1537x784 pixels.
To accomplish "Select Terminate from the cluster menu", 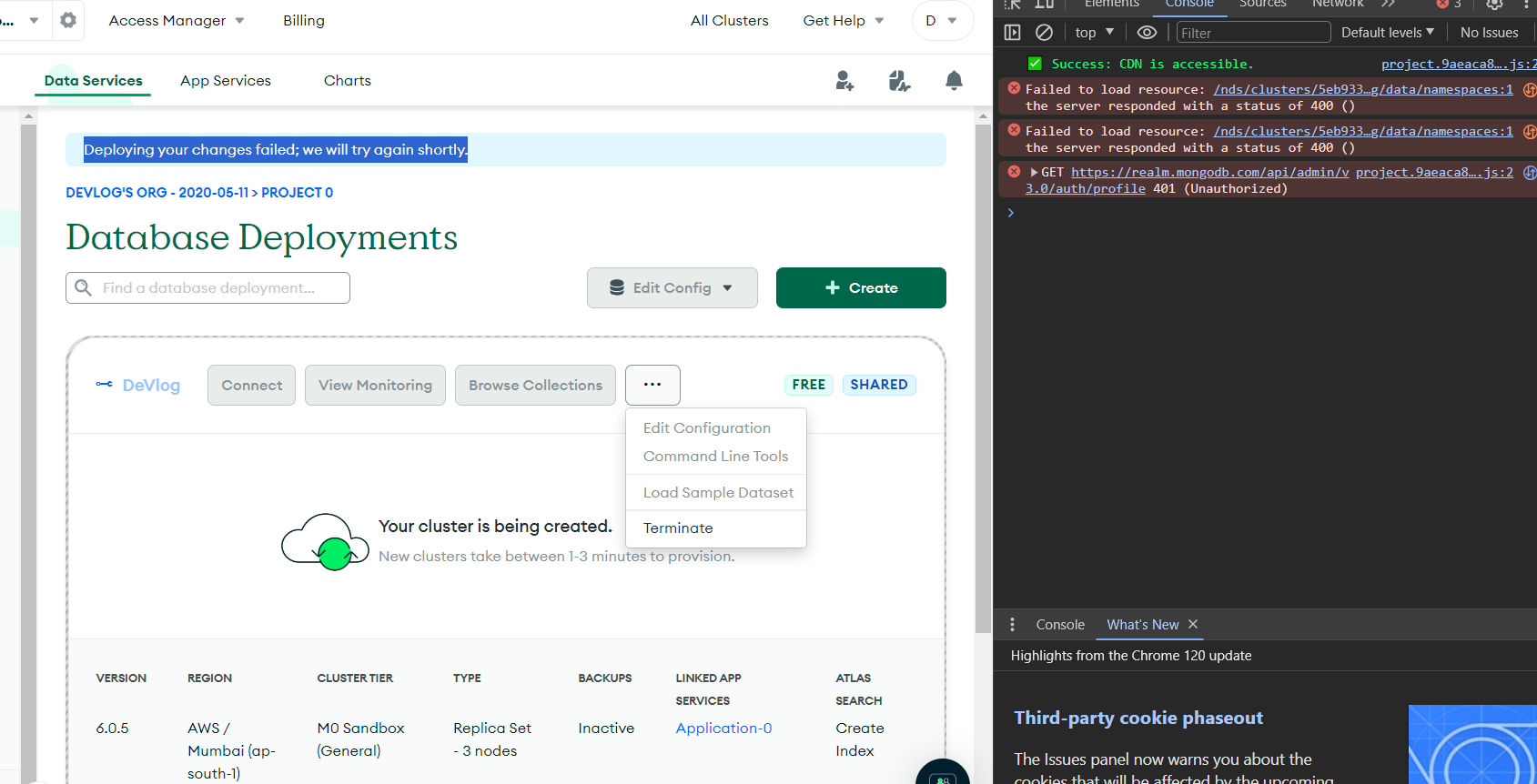I will (x=678, y=528).
